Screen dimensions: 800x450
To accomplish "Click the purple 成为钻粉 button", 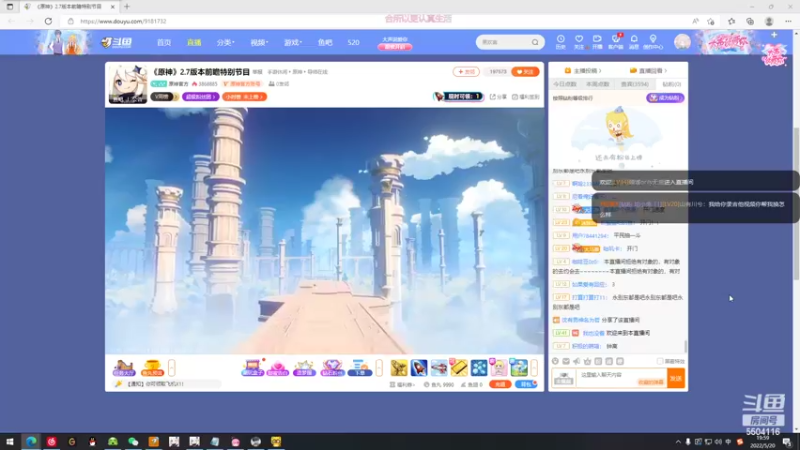I will coord(665,97).
